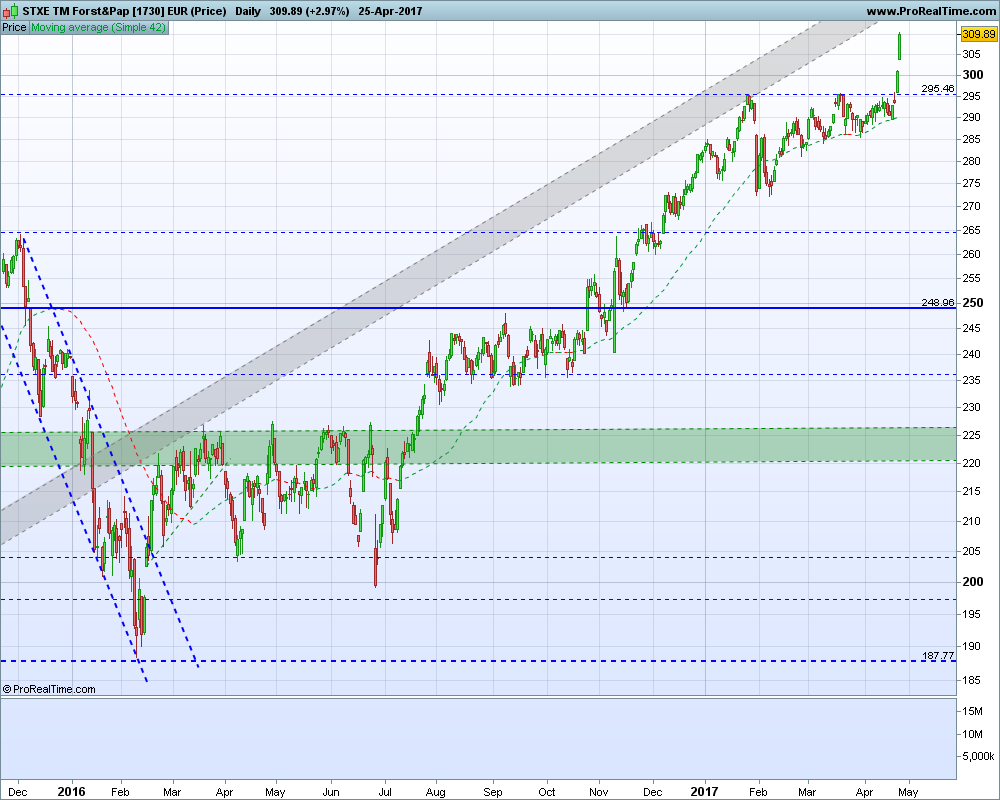Open the www.ProRealTime.com link
1000x800 pixels.
[930, 11]
